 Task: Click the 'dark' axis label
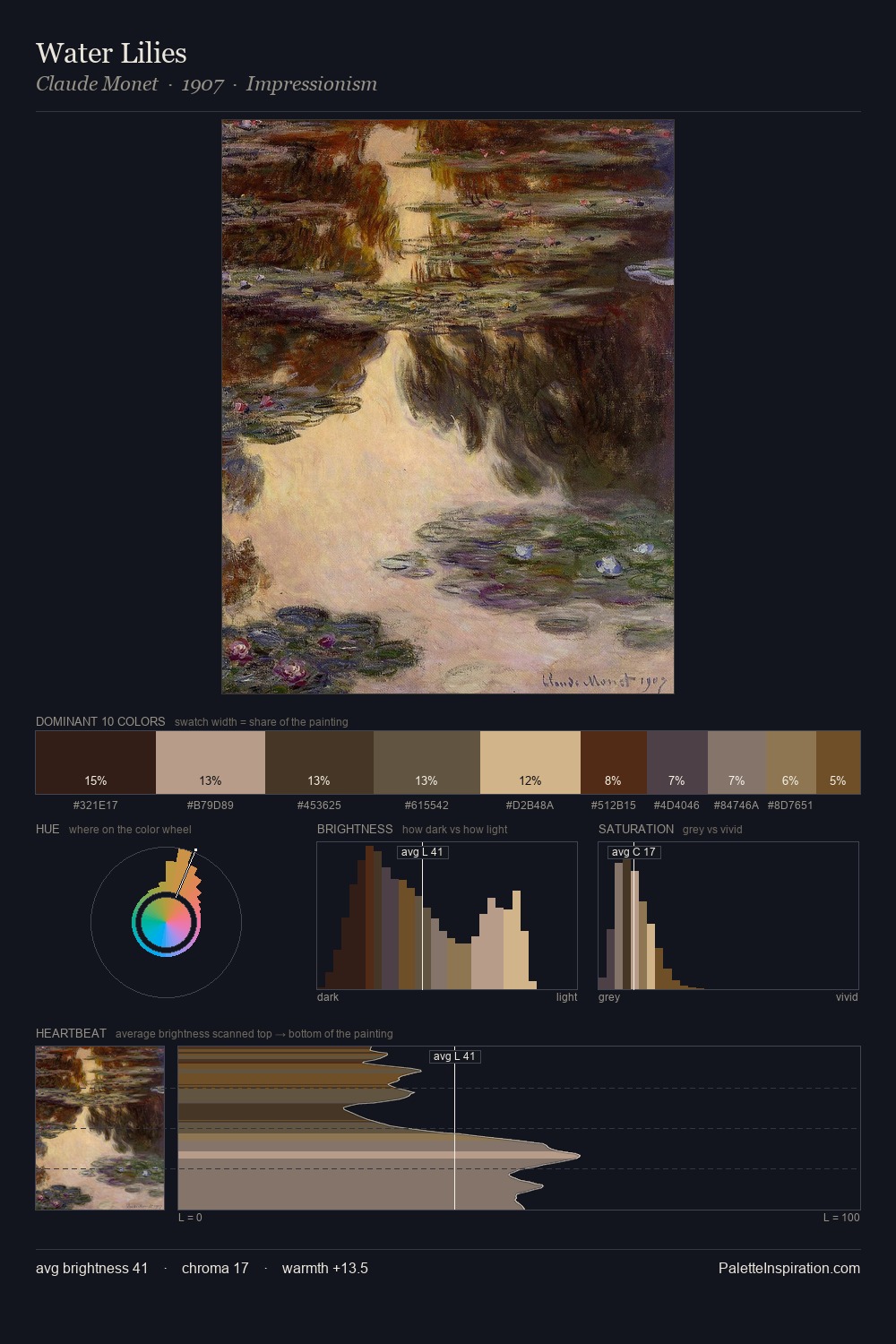[x=328, y=997]
